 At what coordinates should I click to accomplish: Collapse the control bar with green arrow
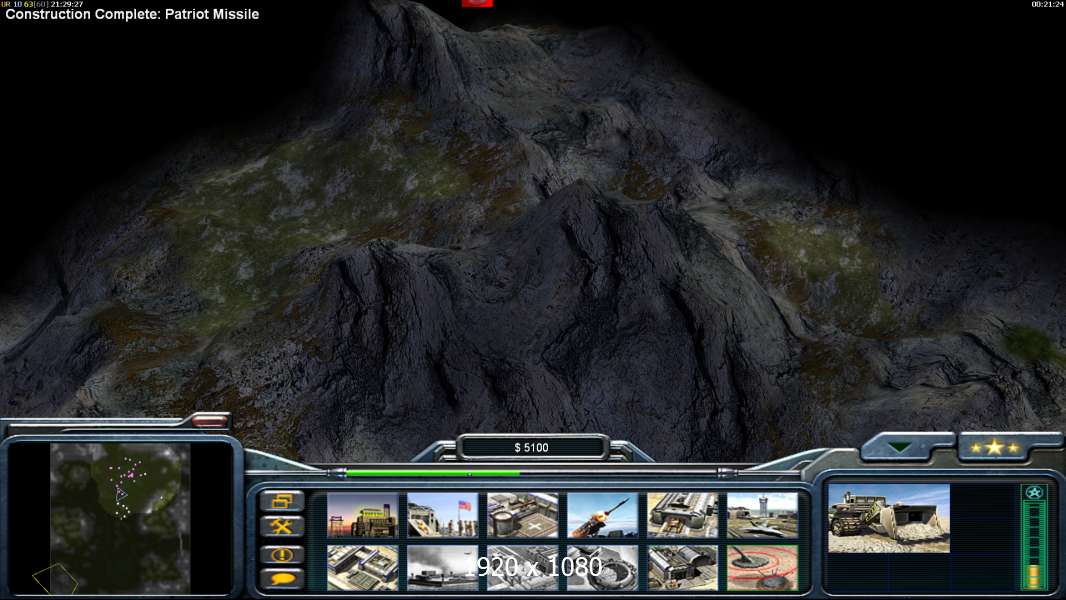(901, 447)
